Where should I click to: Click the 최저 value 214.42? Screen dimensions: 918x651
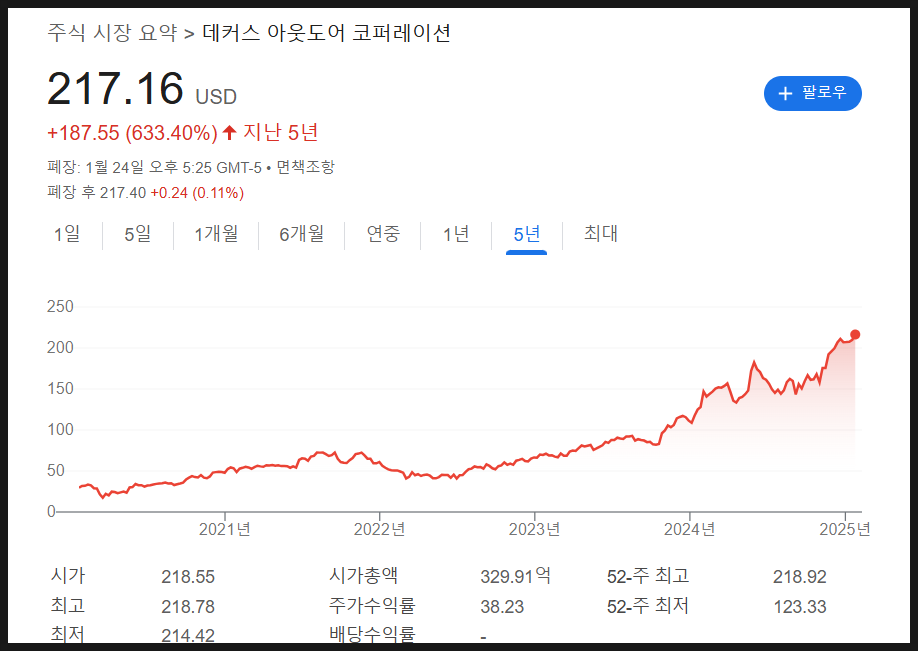pyautogui.click(x=188, y=635)
